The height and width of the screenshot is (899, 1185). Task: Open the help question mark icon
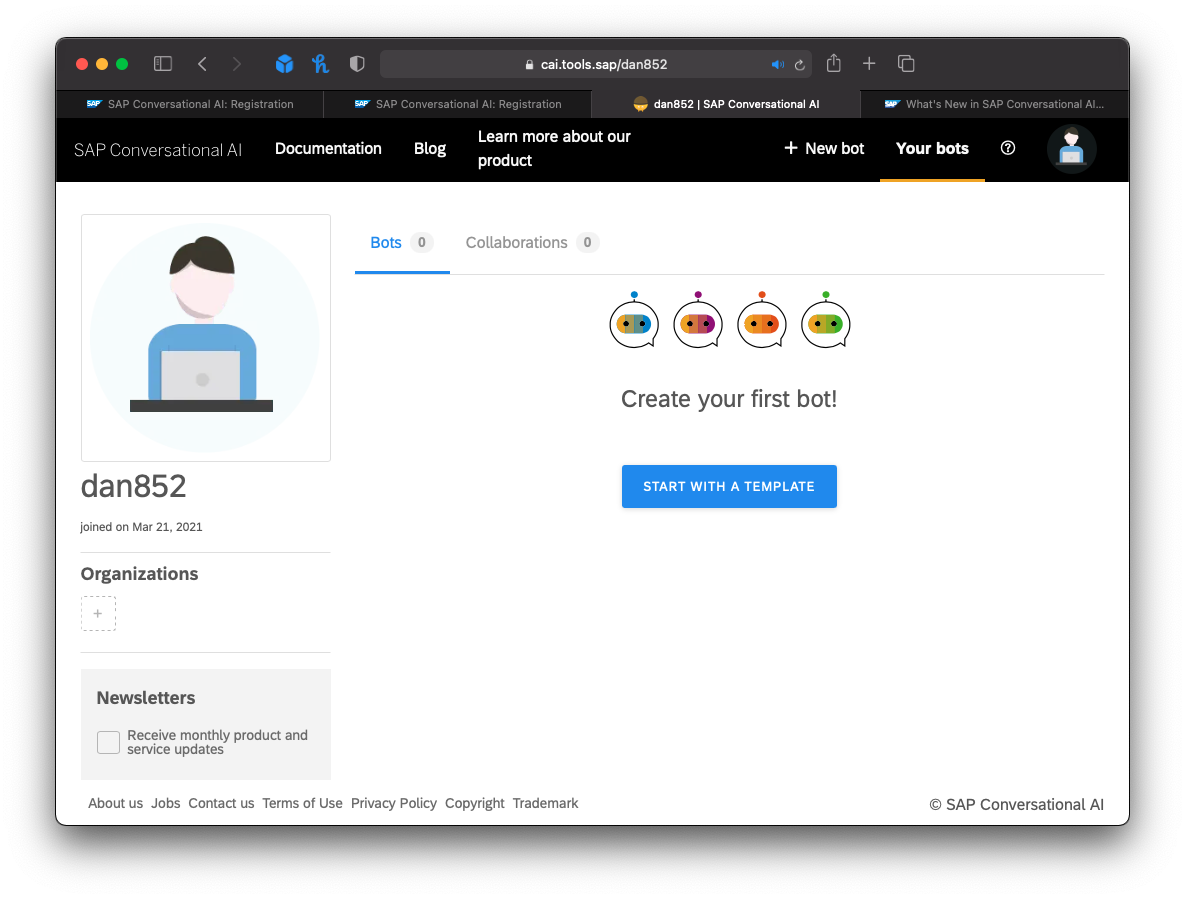[1007, 148]
